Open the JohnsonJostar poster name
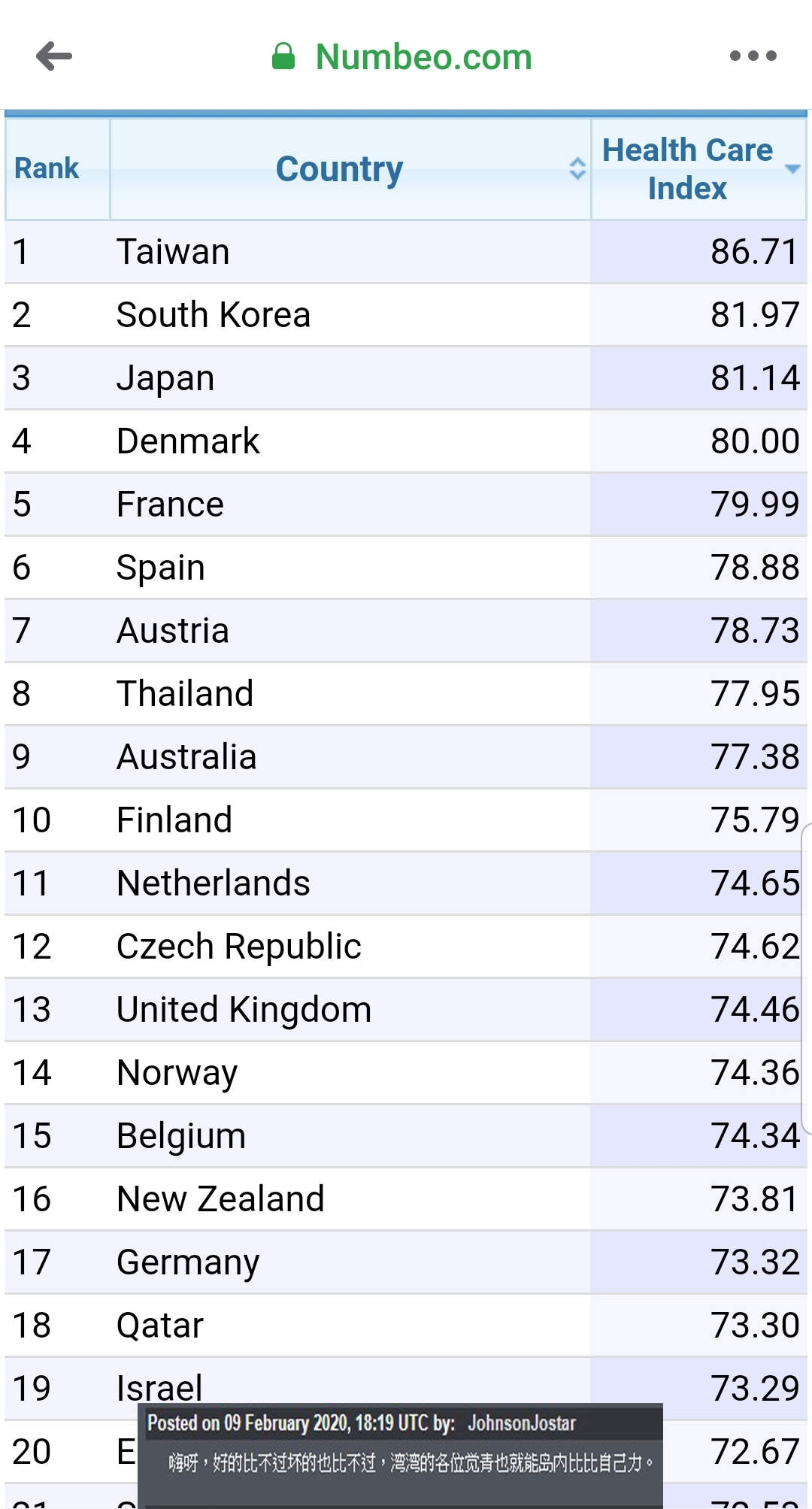812x1509 pixels. coord(522,1423)
